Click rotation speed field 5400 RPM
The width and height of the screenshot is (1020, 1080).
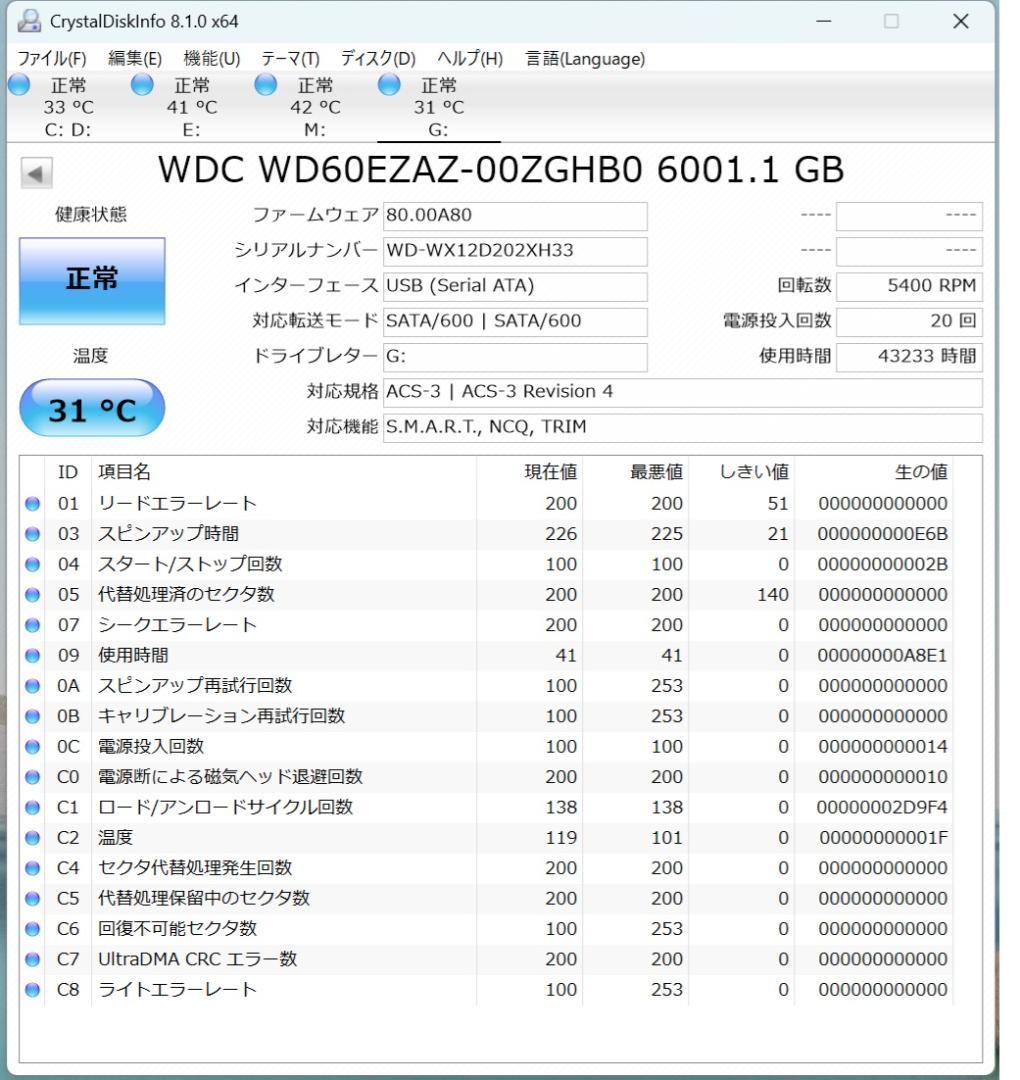[x=909, y=286]
